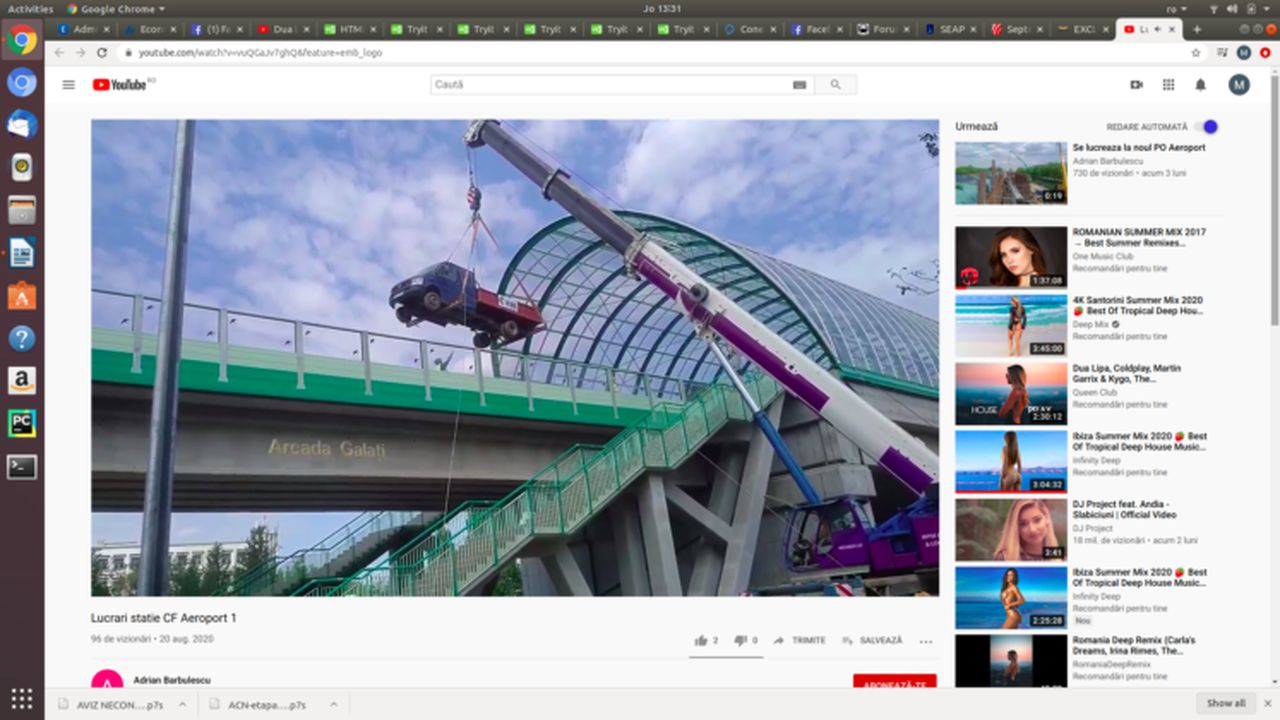Screen dimensions: 1280x720
Task: Open the on-screen keyboard in search box
Action: point(799,85)
